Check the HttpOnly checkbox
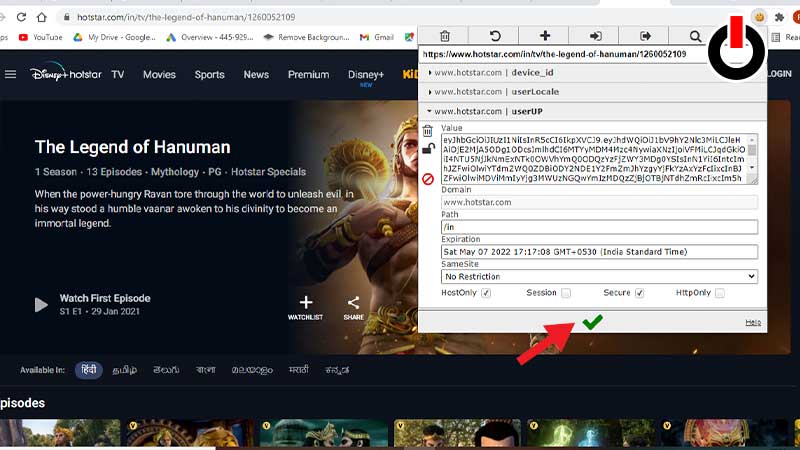This screenshot has height=450, width=800. pos(719,293)
